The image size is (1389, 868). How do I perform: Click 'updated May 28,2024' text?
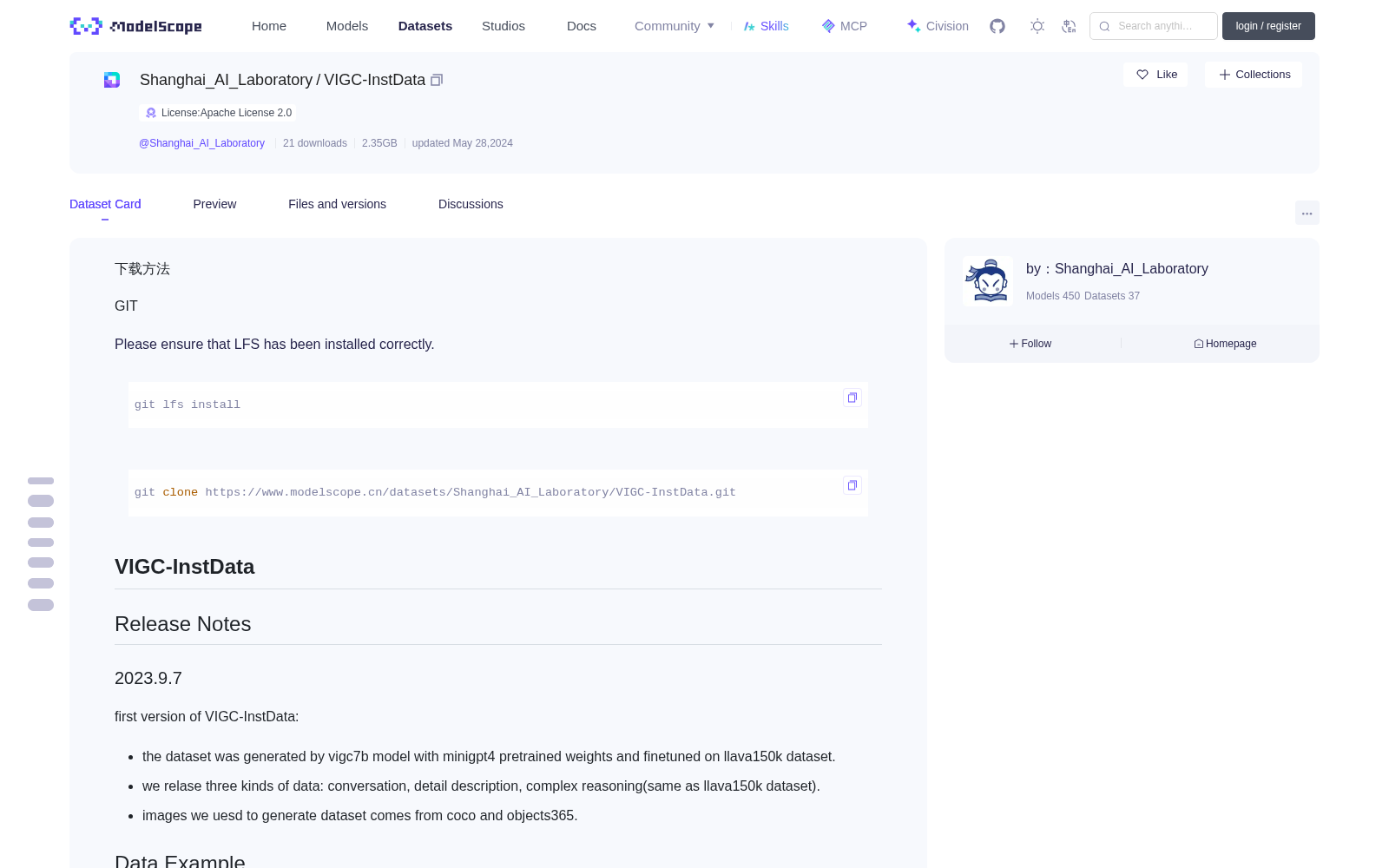[x=463, y=143]
